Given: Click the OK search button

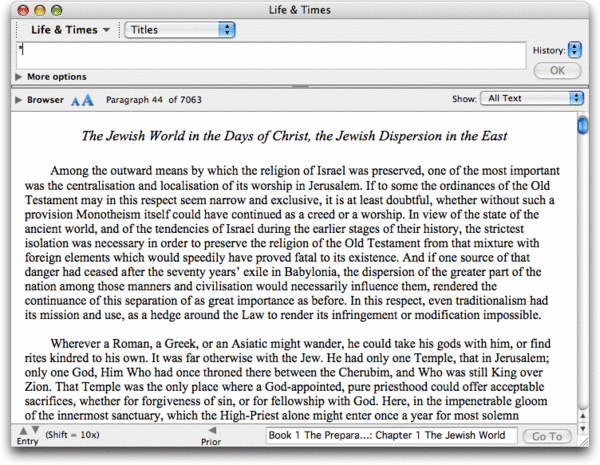Looking at the screenshot, I should pos(558,70).
